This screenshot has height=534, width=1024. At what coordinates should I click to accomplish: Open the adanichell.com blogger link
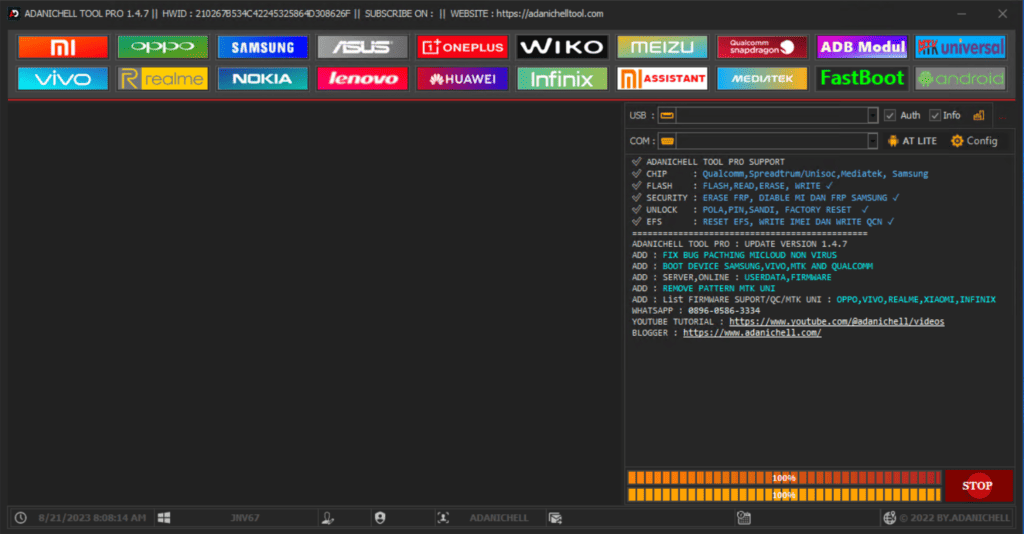752,333
